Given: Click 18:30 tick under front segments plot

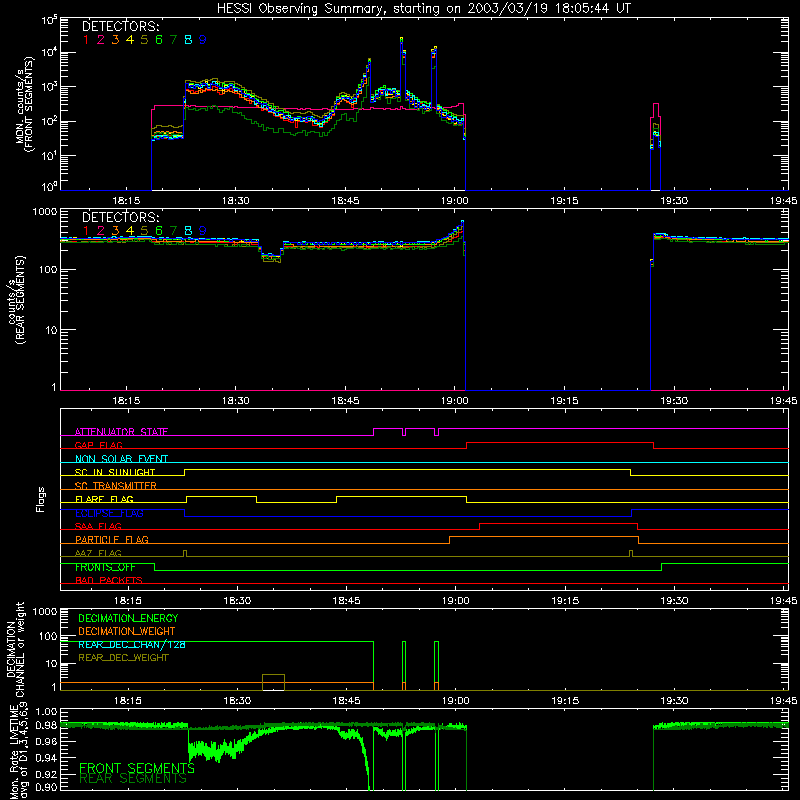Looking at the screenshot, I should coord(236,201).
